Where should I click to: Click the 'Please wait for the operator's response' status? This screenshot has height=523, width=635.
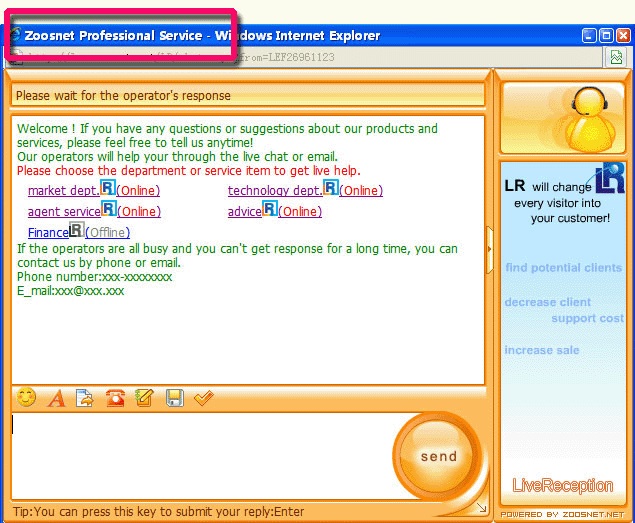(123, 96)
